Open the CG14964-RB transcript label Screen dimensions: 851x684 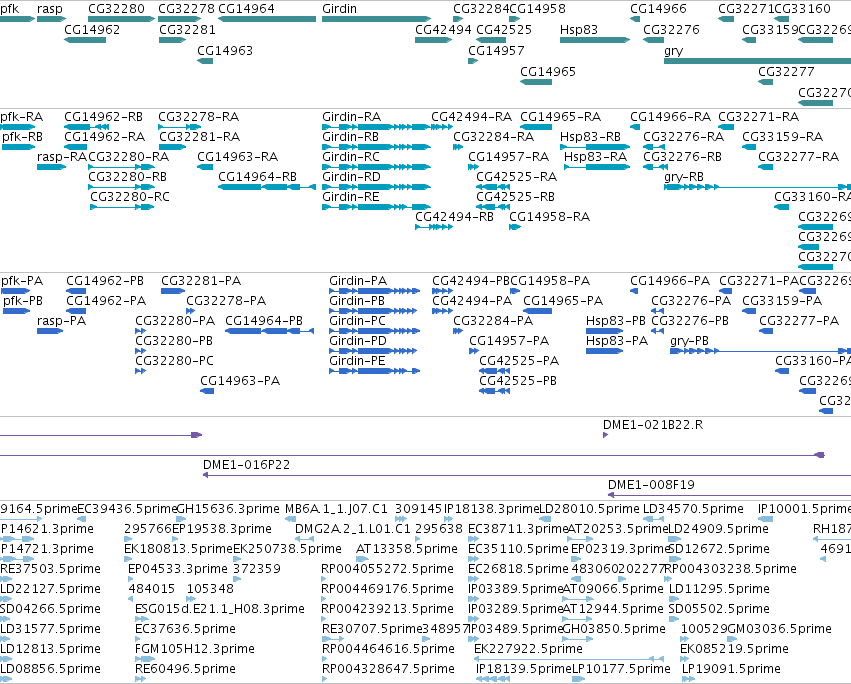click(x=257, y=177)
